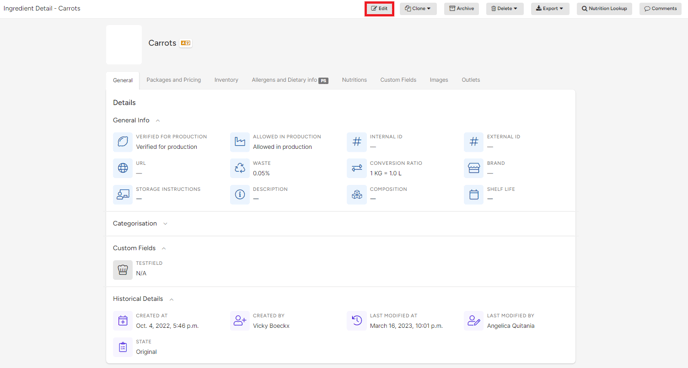This screenshot has height=368, width=688.
Task: Click the Verified for Production leaf icon
Action: coord(123,142)
